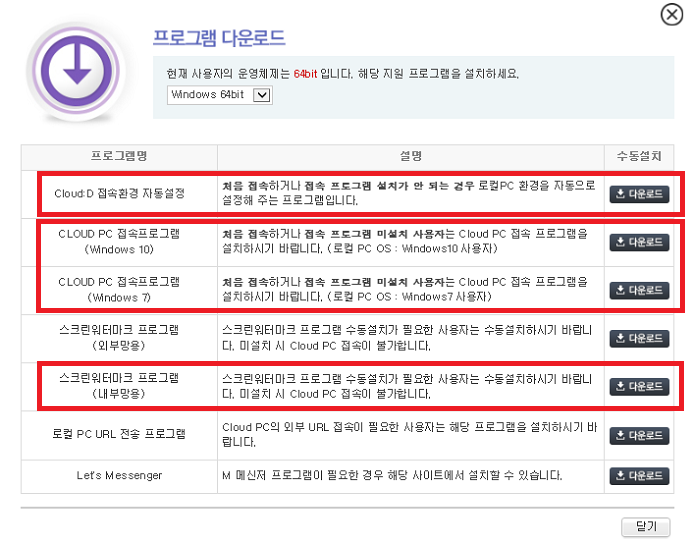695x544 pixels.
Task: Click the 프로그램 다운로드 title
Action: 219,38
